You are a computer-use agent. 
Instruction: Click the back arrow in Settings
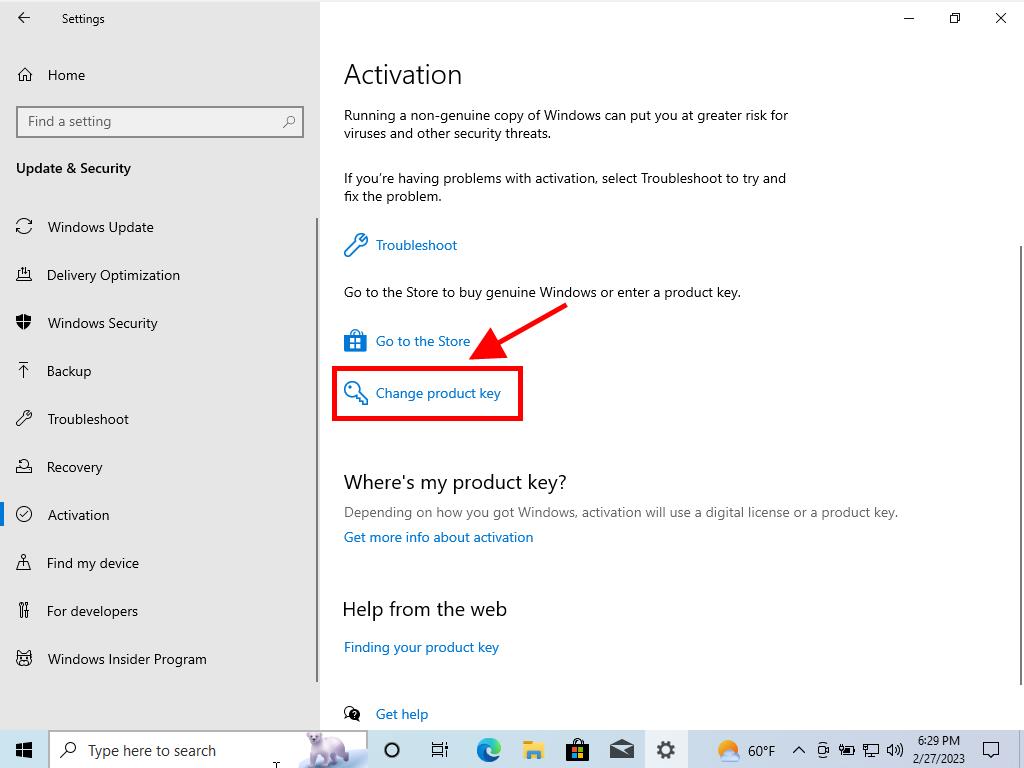[24, 18]
